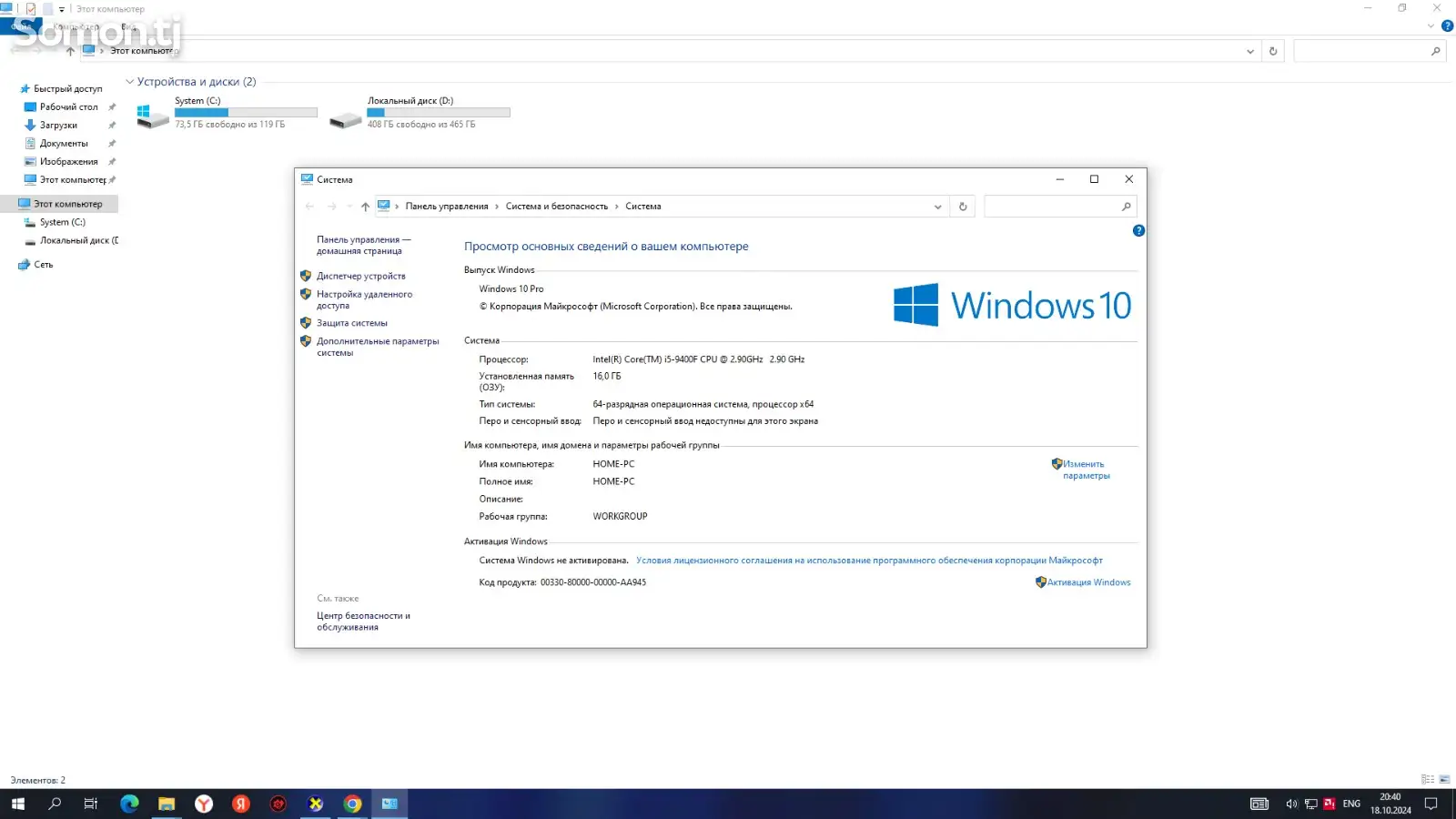Viewport: 1456px width, 819px height.
Task: Click Панель управления домашняя страница link
Action: (x=363, y=245)
